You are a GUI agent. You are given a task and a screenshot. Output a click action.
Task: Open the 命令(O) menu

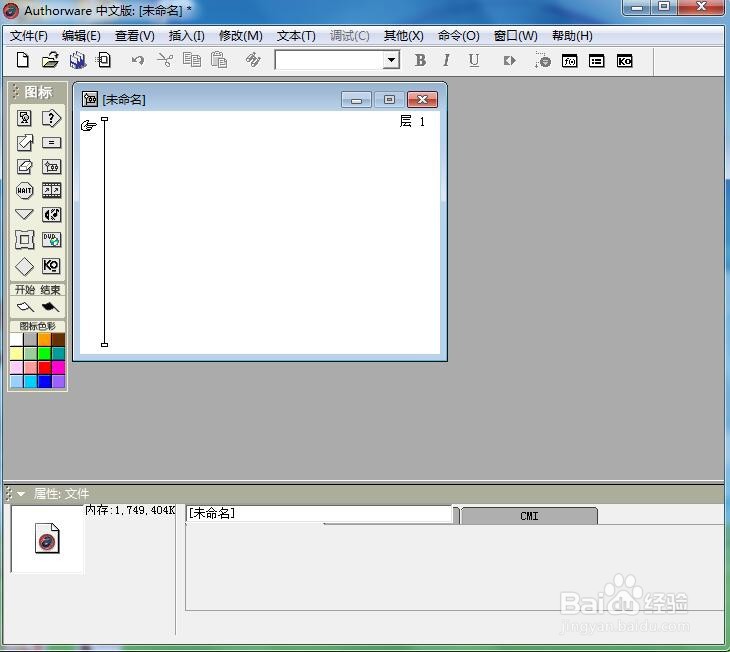tap(459, 36)
